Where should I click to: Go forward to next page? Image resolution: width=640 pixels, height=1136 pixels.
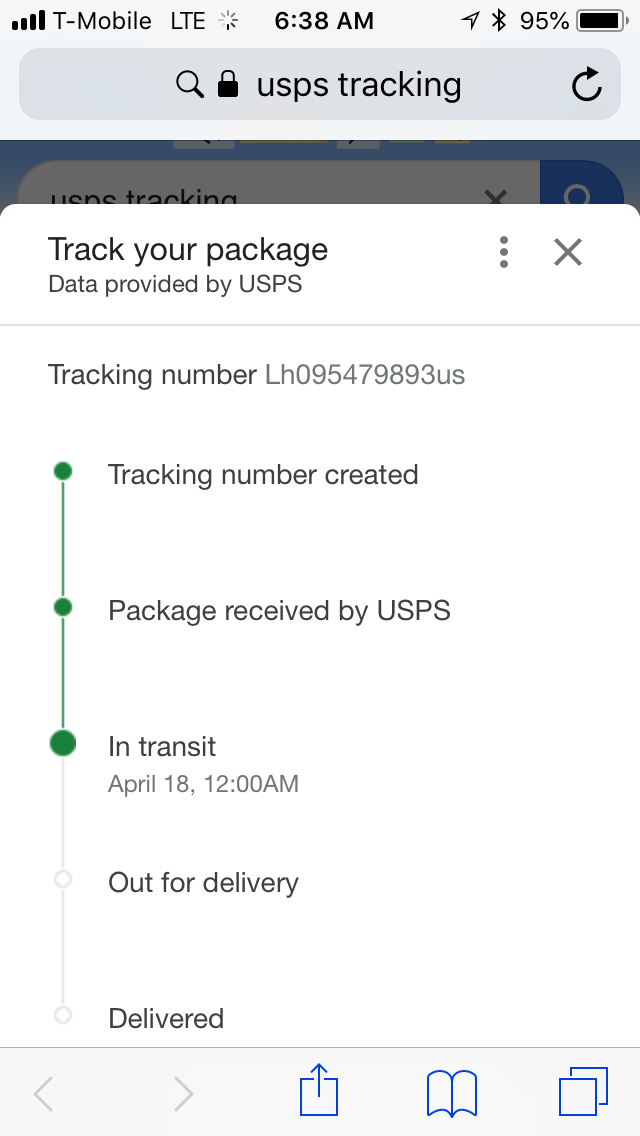(183, 1093)
